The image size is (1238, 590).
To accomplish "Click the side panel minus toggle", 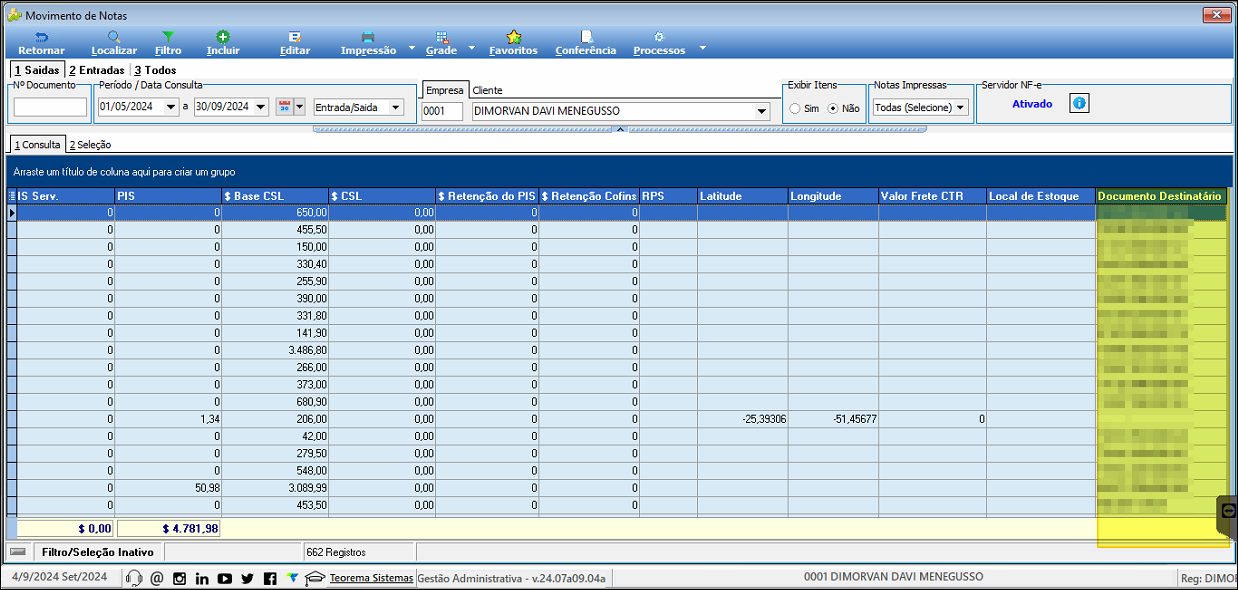I will (1229, 511).
